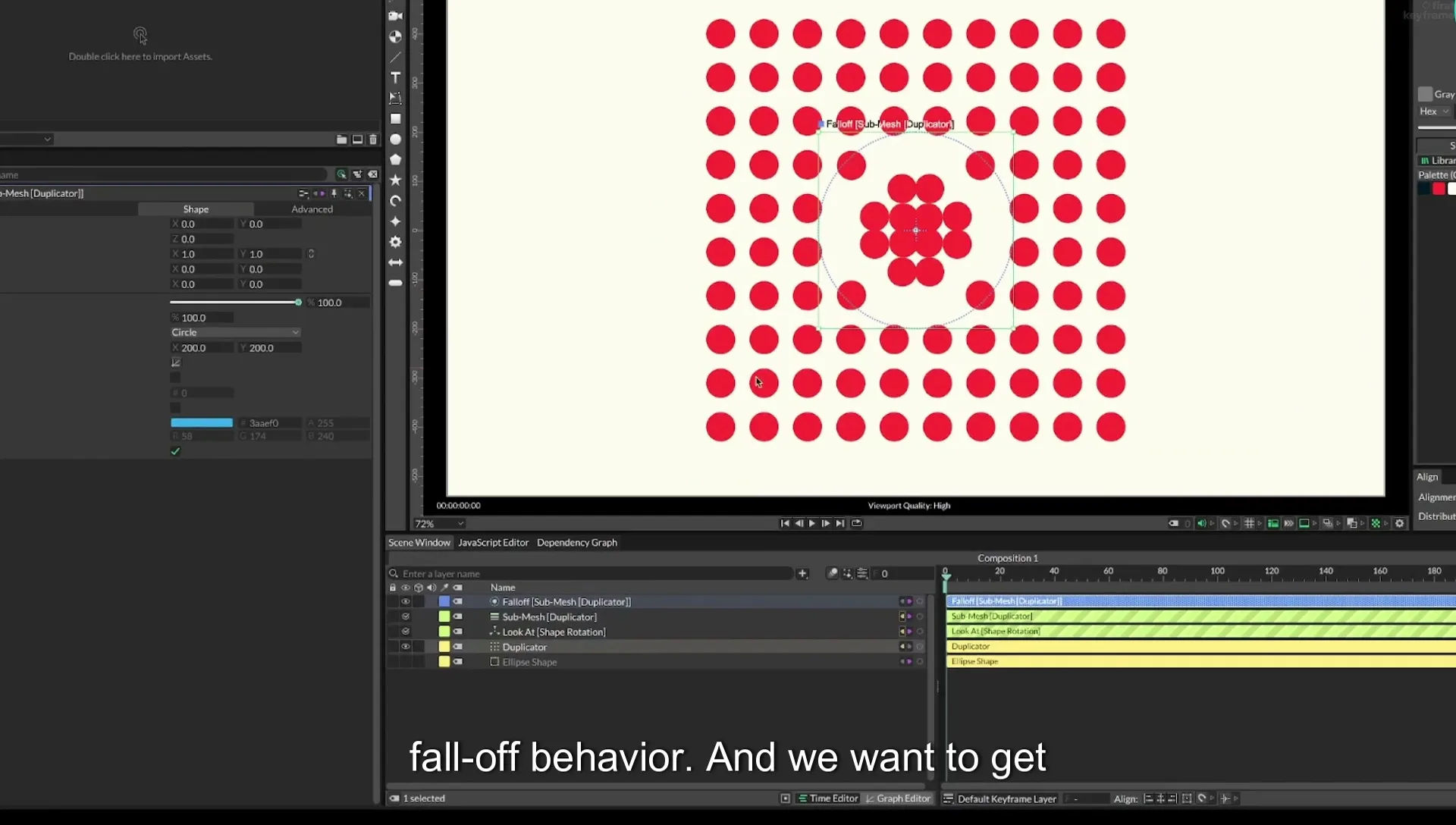Select the Polygon shape tool
This screenshot has width=1456, height=825.
(x=395, y=159)
